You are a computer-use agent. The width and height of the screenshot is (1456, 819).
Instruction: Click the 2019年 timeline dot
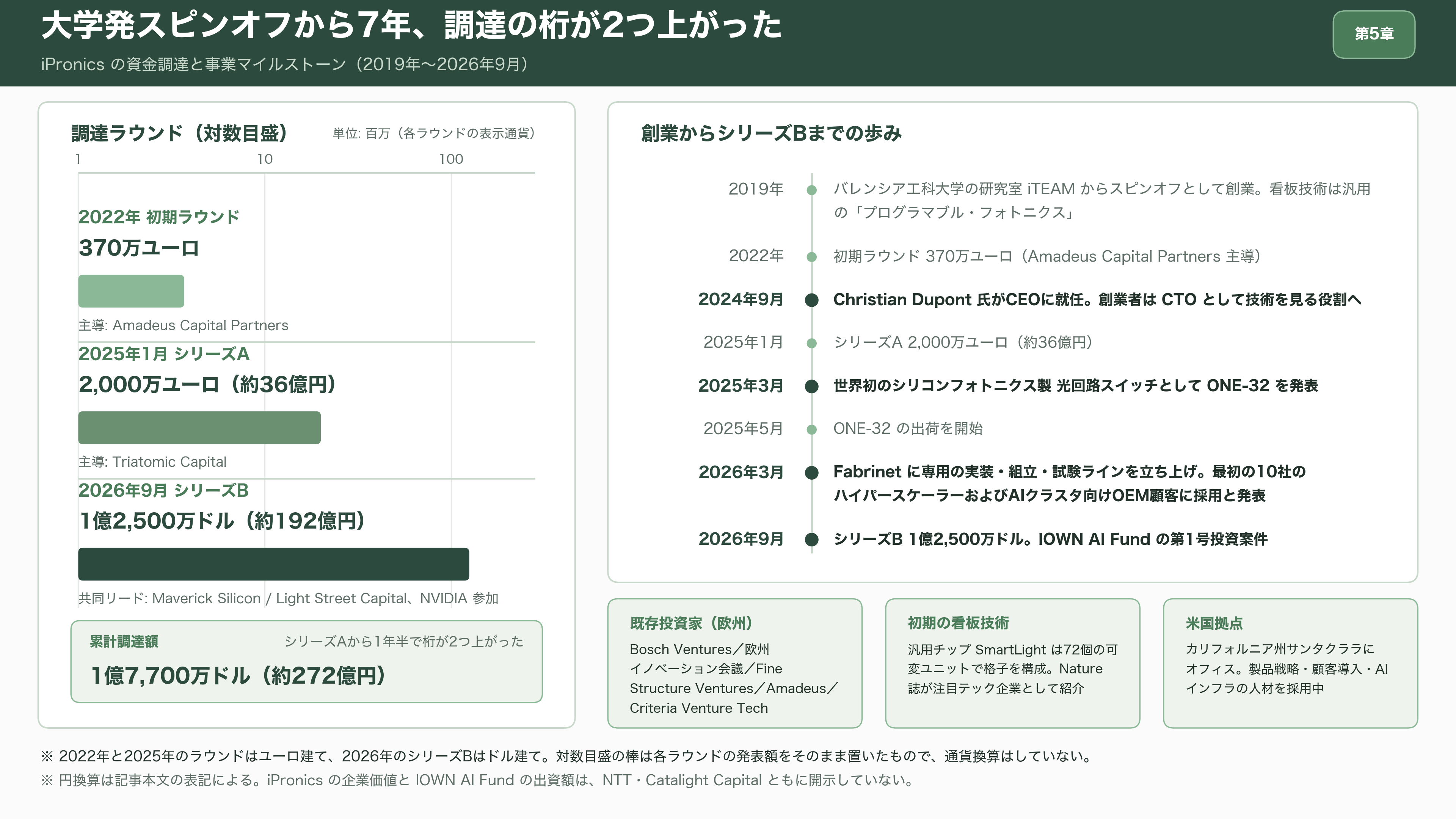pyautogui.click(x=812, y=190)
